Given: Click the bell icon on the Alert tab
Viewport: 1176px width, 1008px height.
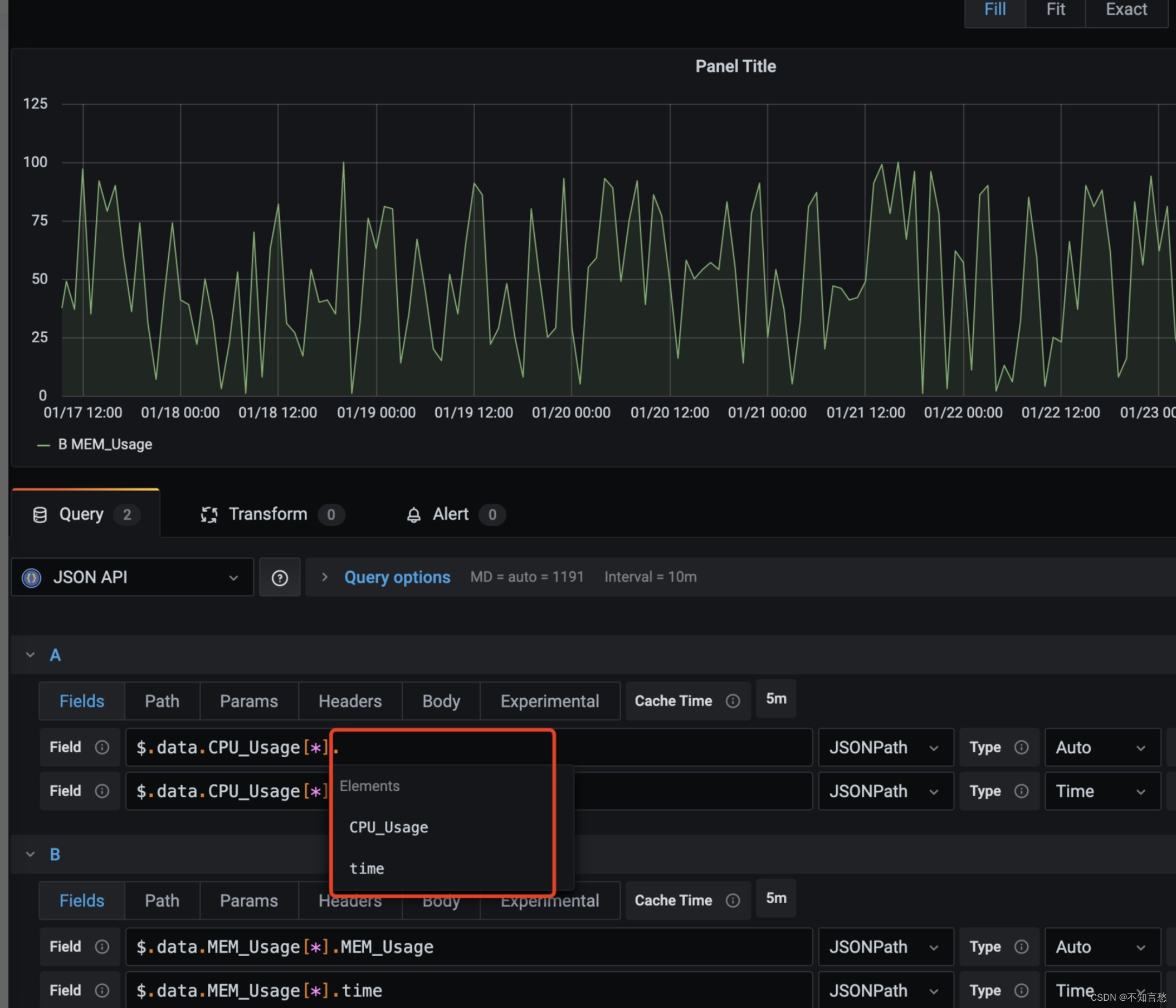Looking at the screenshot, I should pos(413,514).
